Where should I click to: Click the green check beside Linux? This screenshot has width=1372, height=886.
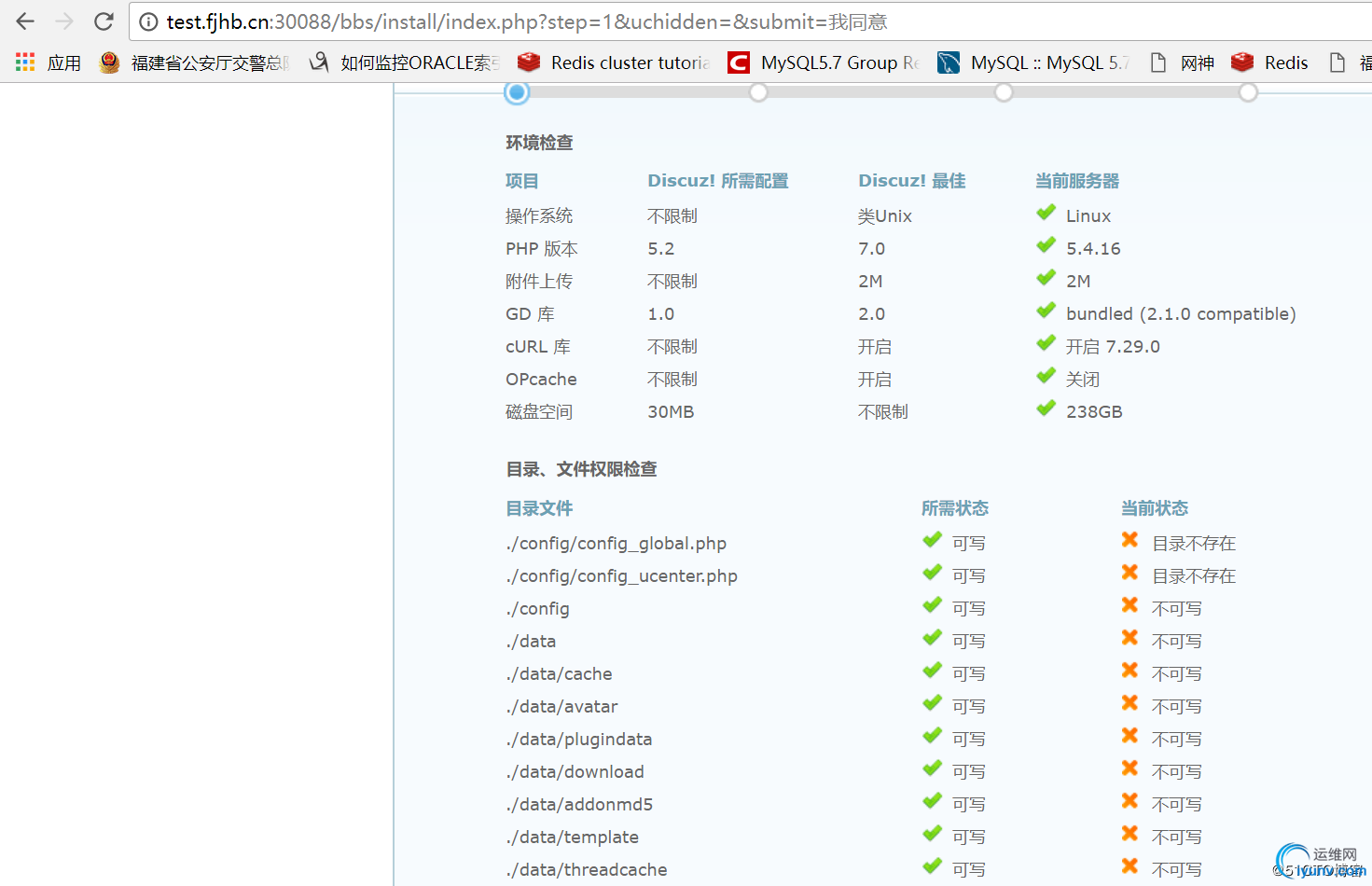click(1046, 213)
